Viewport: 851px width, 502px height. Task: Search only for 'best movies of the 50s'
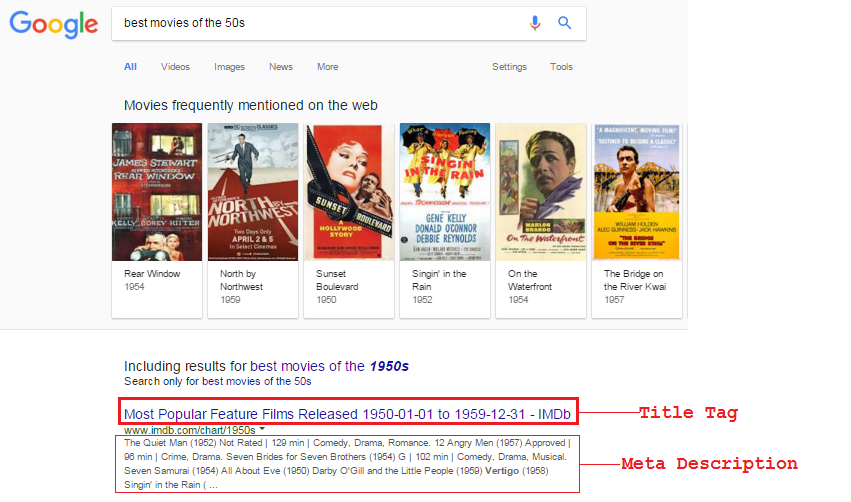click(257, 382)
